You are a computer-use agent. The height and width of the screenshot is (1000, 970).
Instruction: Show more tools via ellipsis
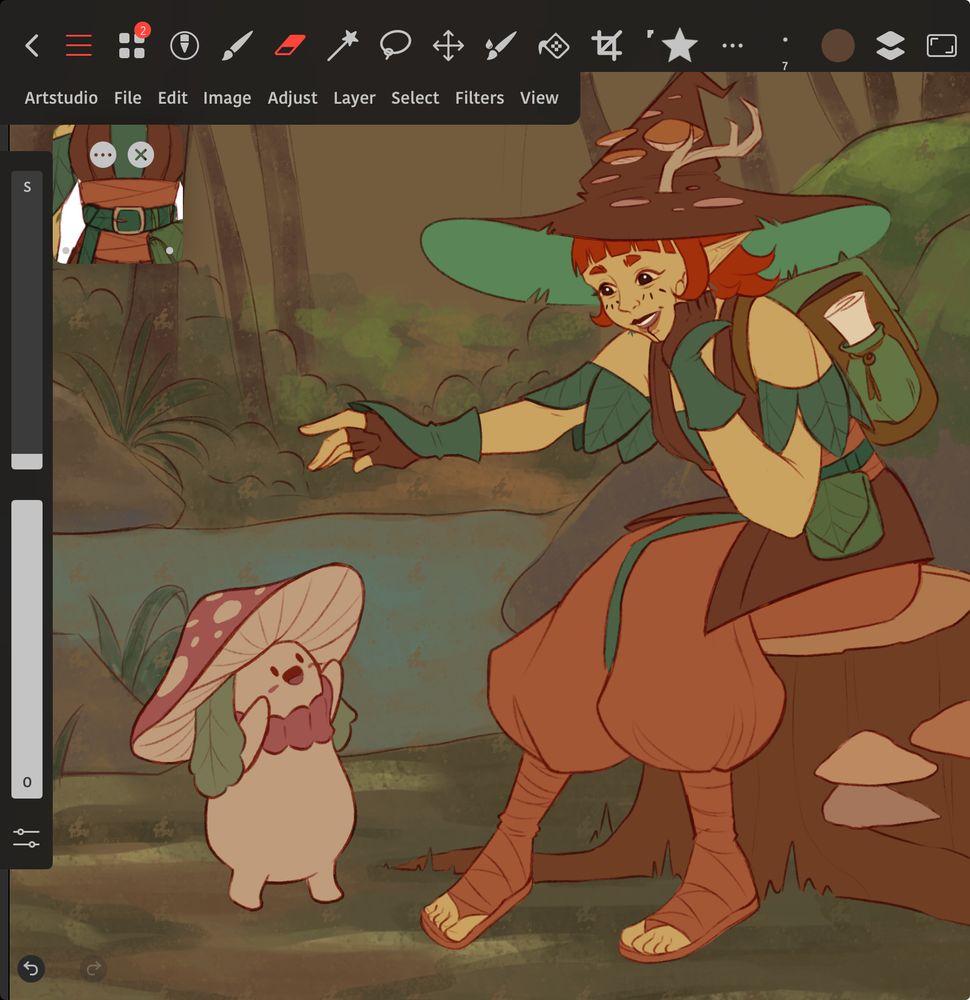(x=732, y=46)
